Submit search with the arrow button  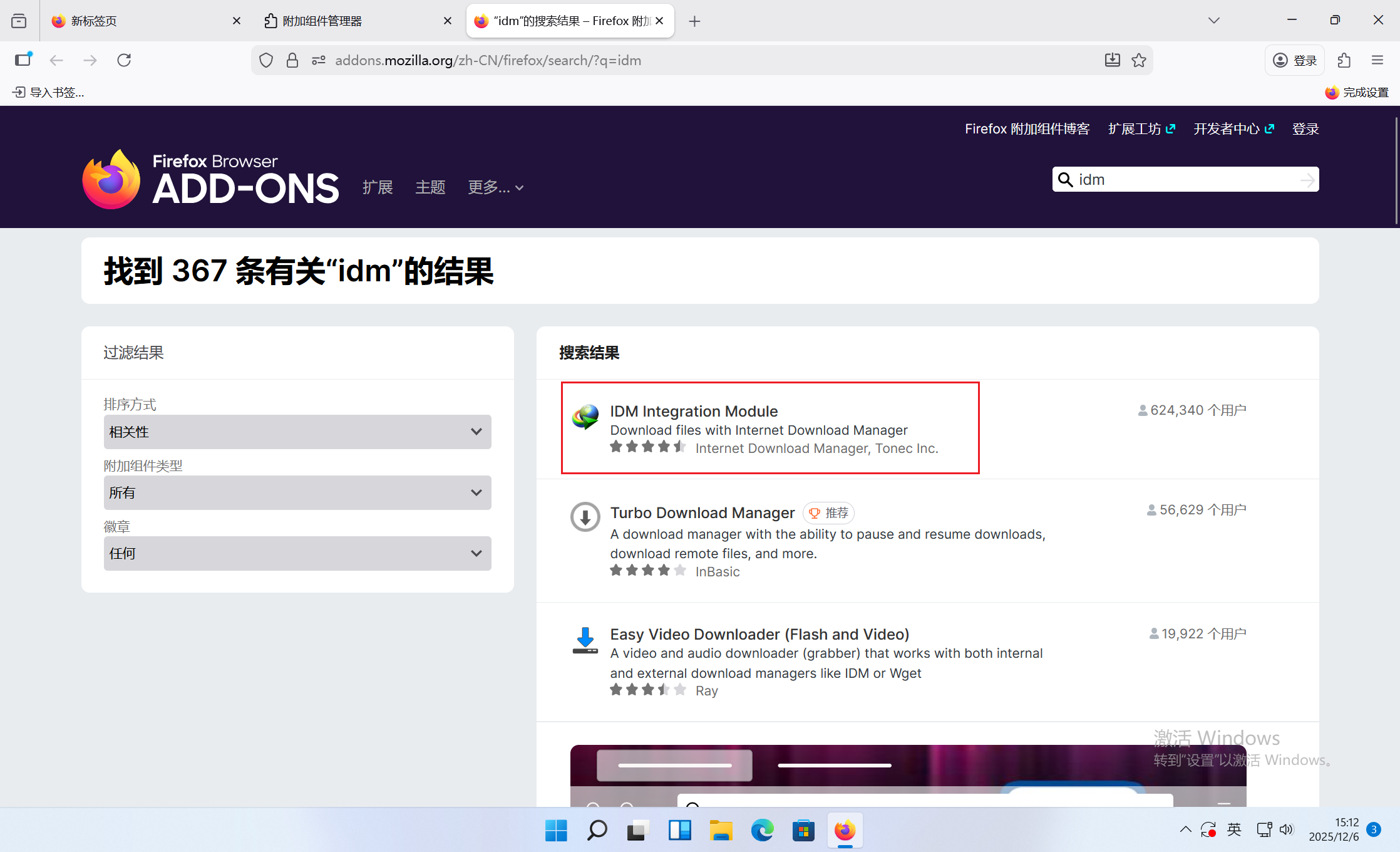pyautogui.click(x=1307, y=180)
